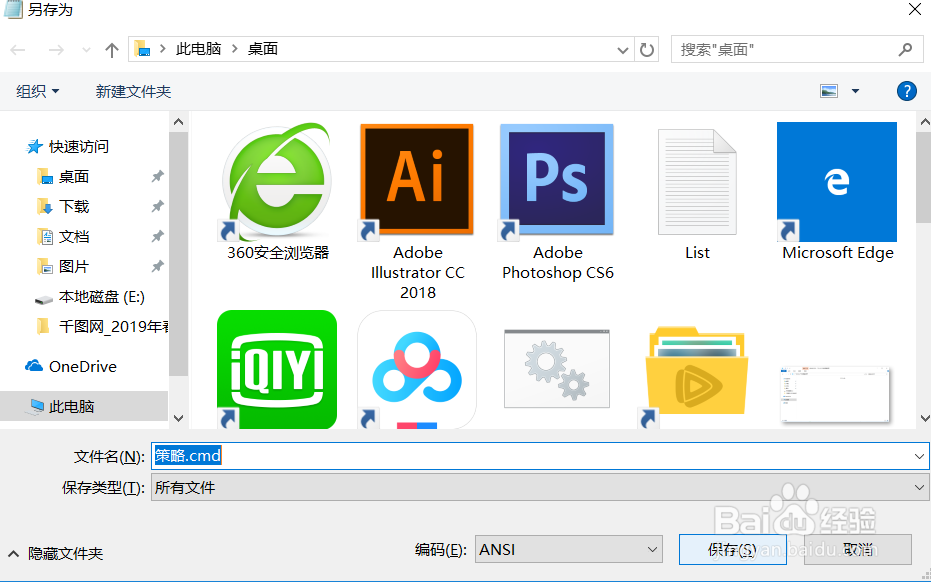The image size is (931, 582).
Task: Select the Adobe Illustrator CC 2018 icon
Action: (417, 181)
